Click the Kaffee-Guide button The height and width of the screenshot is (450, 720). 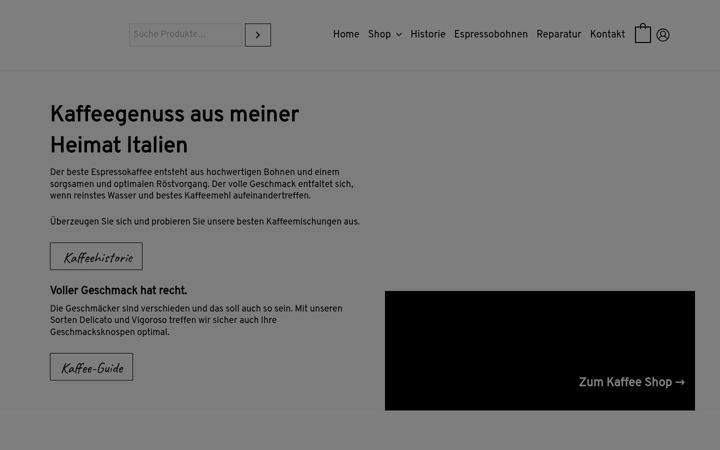[x=91, y=367]
